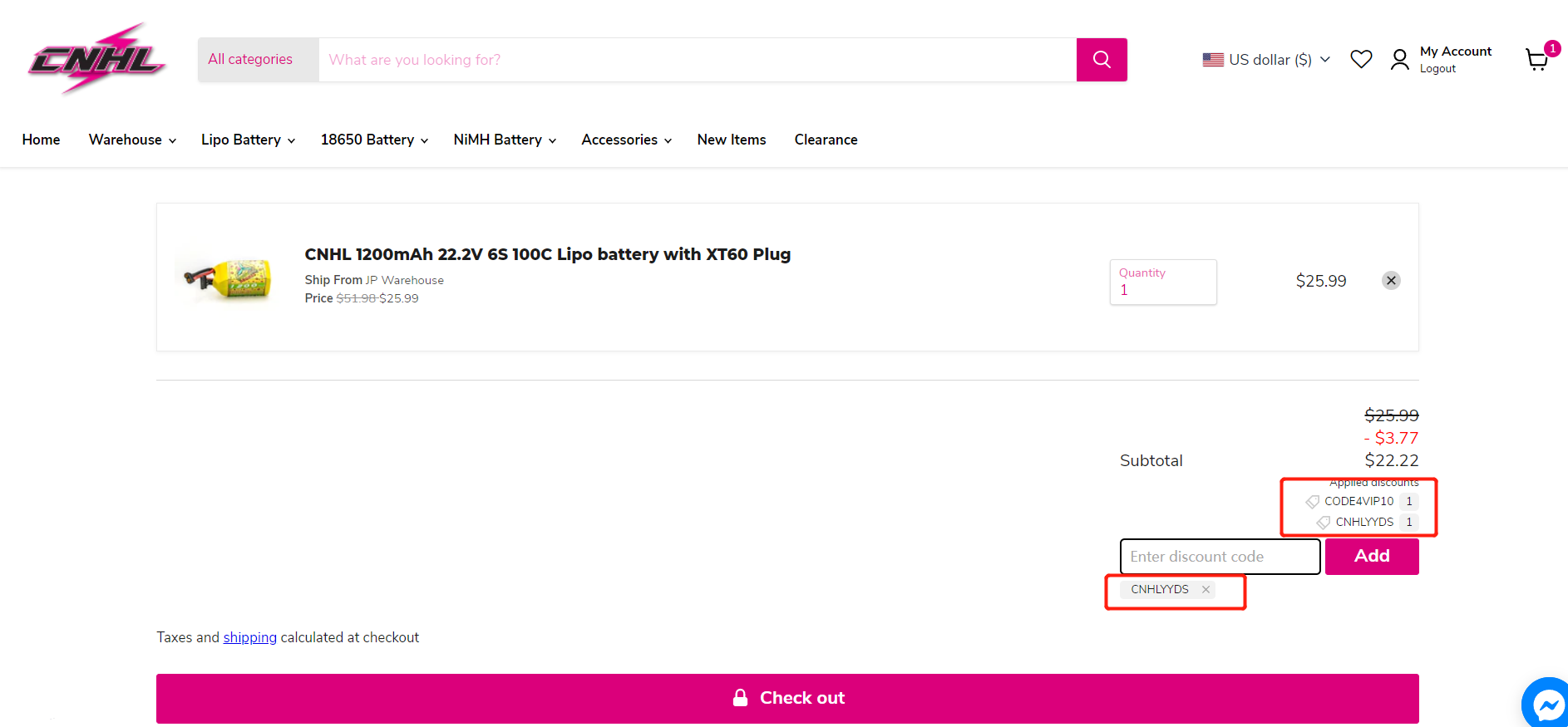Viewport: 1568px width, 727px height.
Task: Click the CNHL logo
Action: point(96,59)
